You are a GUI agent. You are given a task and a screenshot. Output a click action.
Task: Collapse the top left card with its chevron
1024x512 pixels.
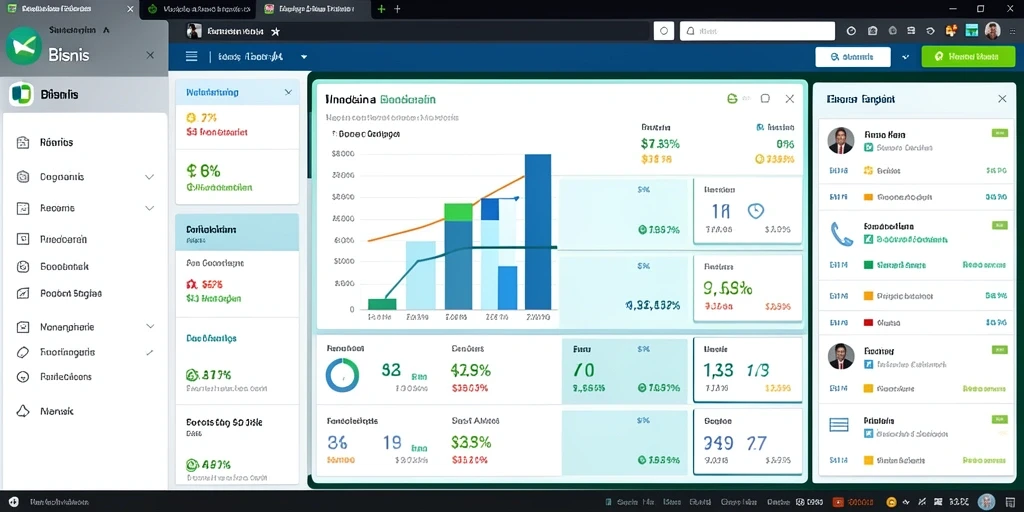point(288,93)
